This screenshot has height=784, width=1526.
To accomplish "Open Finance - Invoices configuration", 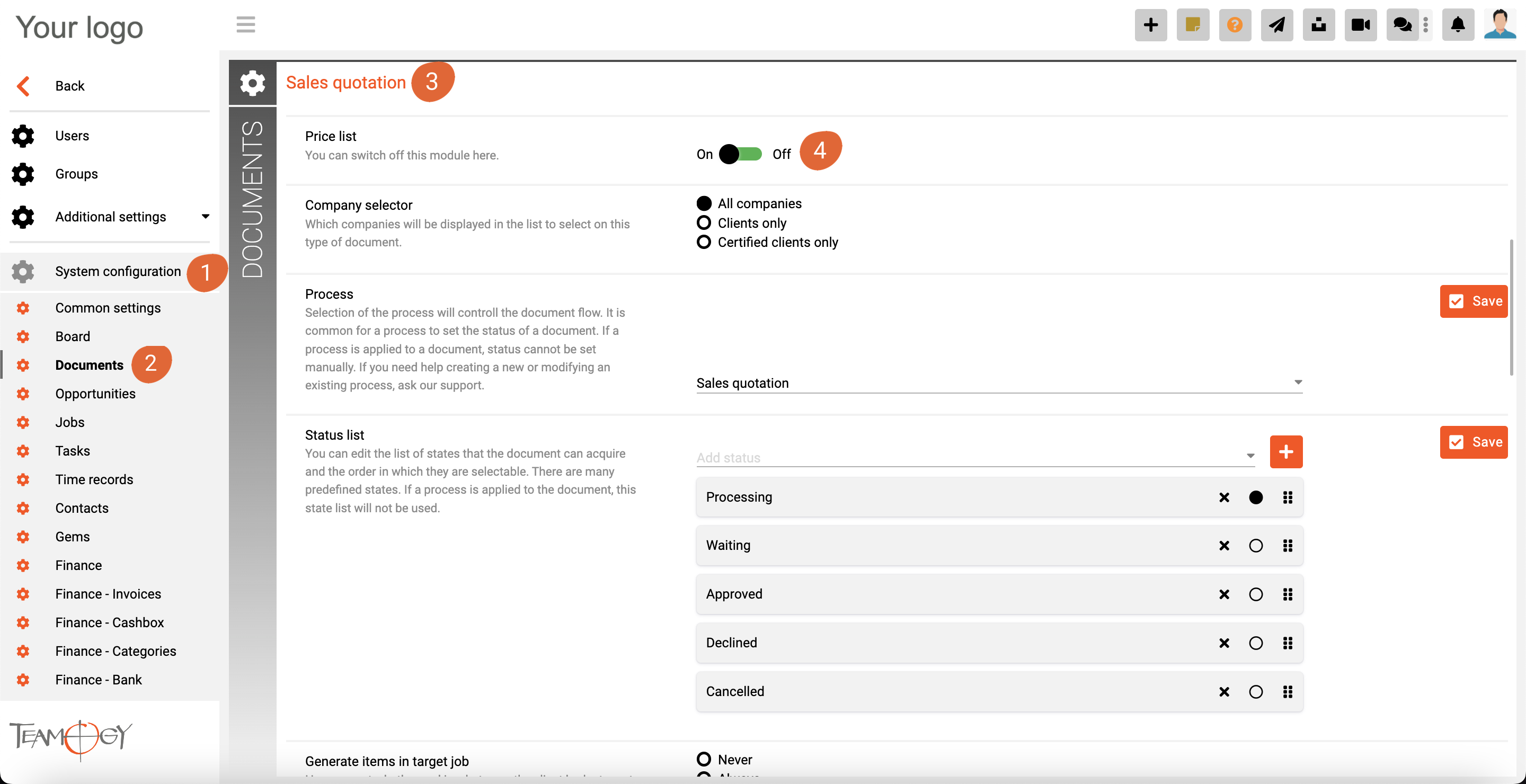I will coord(110,594).
